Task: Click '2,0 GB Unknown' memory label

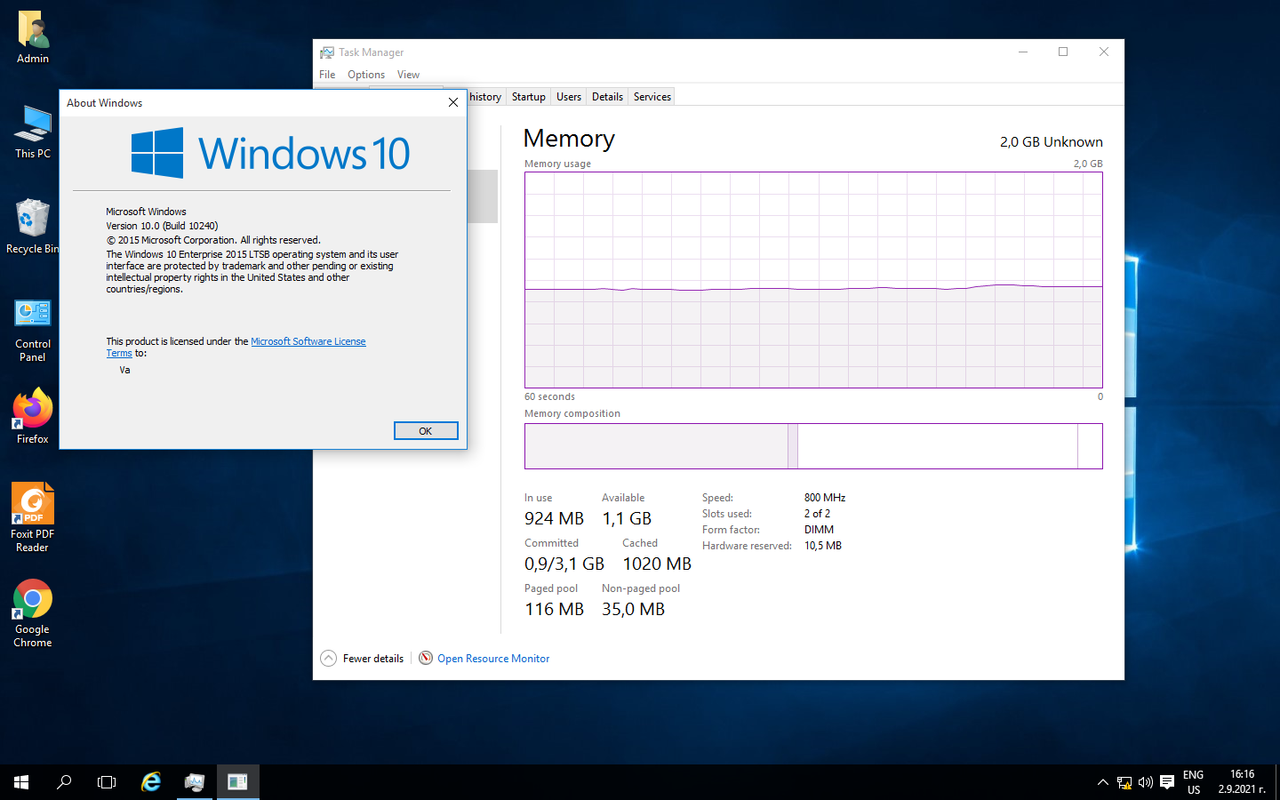Action: 1051,142
